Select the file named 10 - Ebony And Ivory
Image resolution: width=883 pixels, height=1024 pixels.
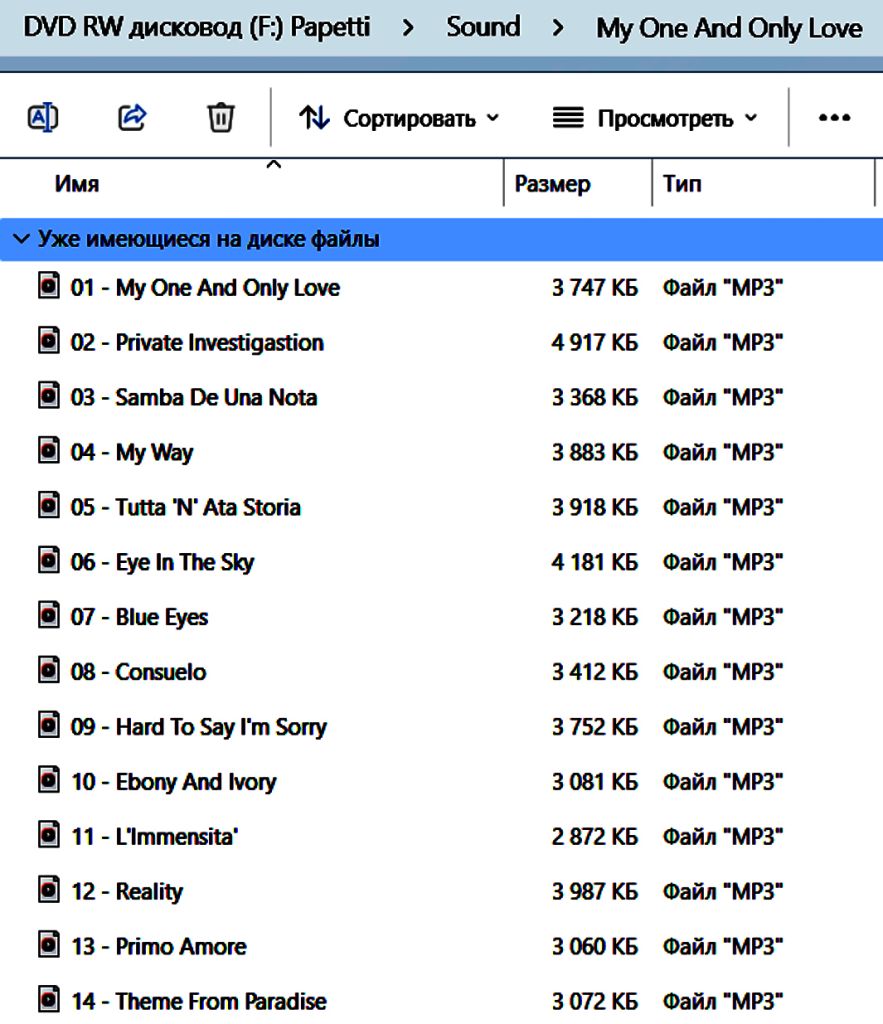tap(174, 782)
